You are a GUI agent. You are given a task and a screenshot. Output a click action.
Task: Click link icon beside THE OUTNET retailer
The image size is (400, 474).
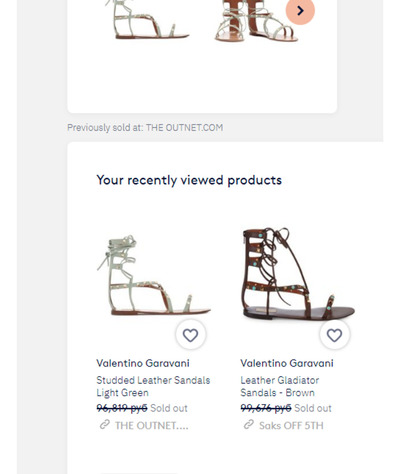(x=105, y=425)
